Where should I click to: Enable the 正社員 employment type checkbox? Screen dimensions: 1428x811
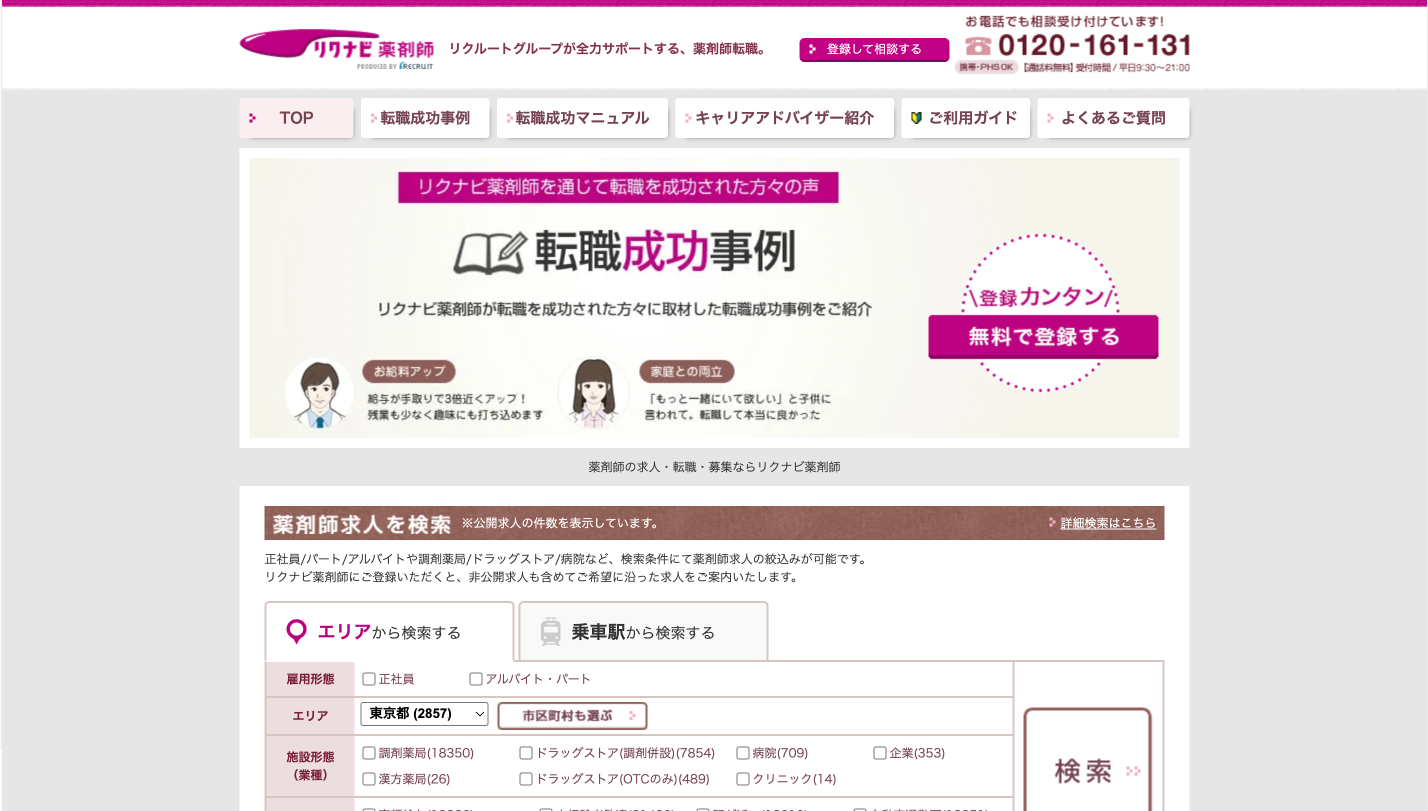pyautogui.click(x=369, y=679)
